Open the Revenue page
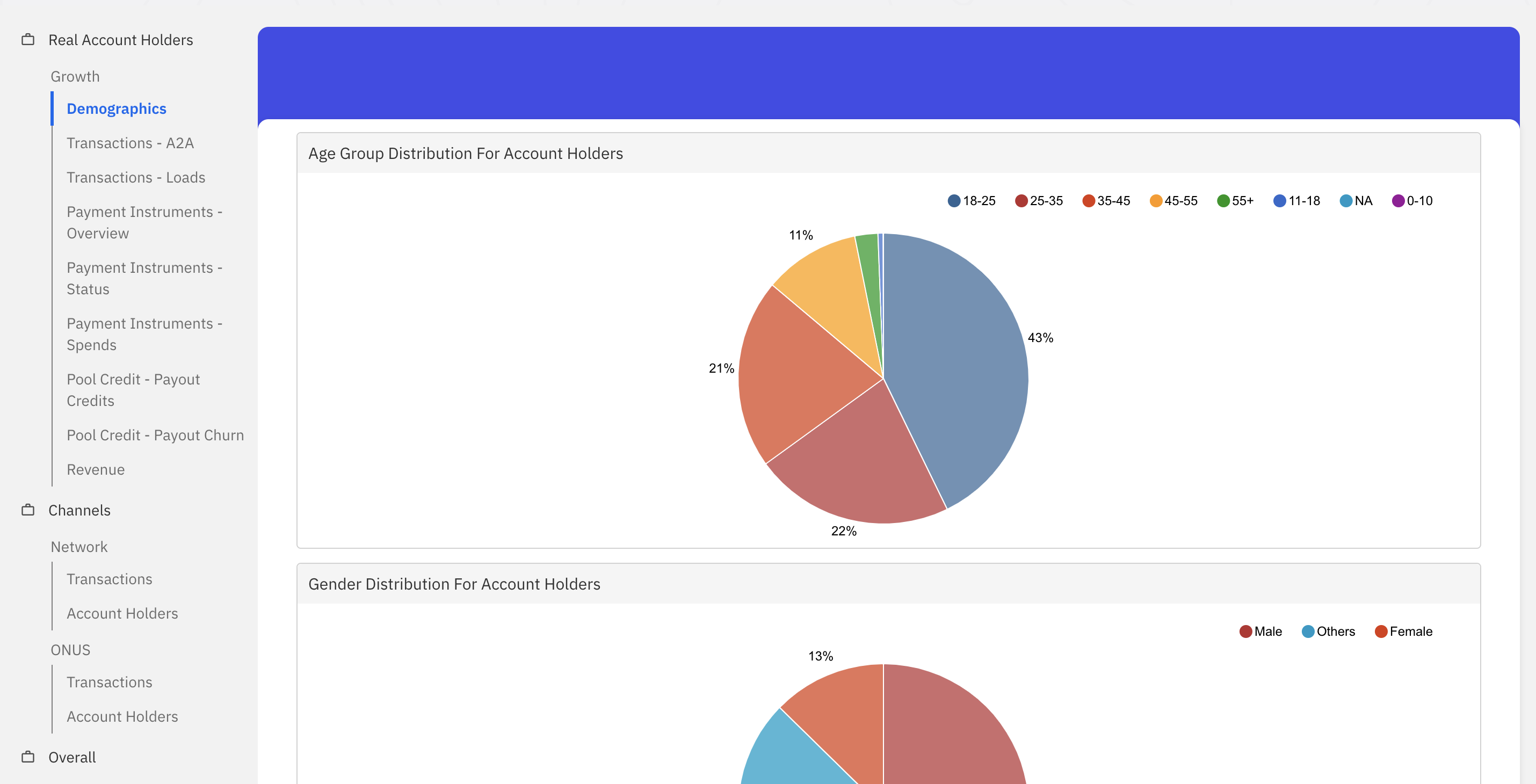The height and width of the screenshot is (784, 1536). pyautogui.click(x=96, y=470)
